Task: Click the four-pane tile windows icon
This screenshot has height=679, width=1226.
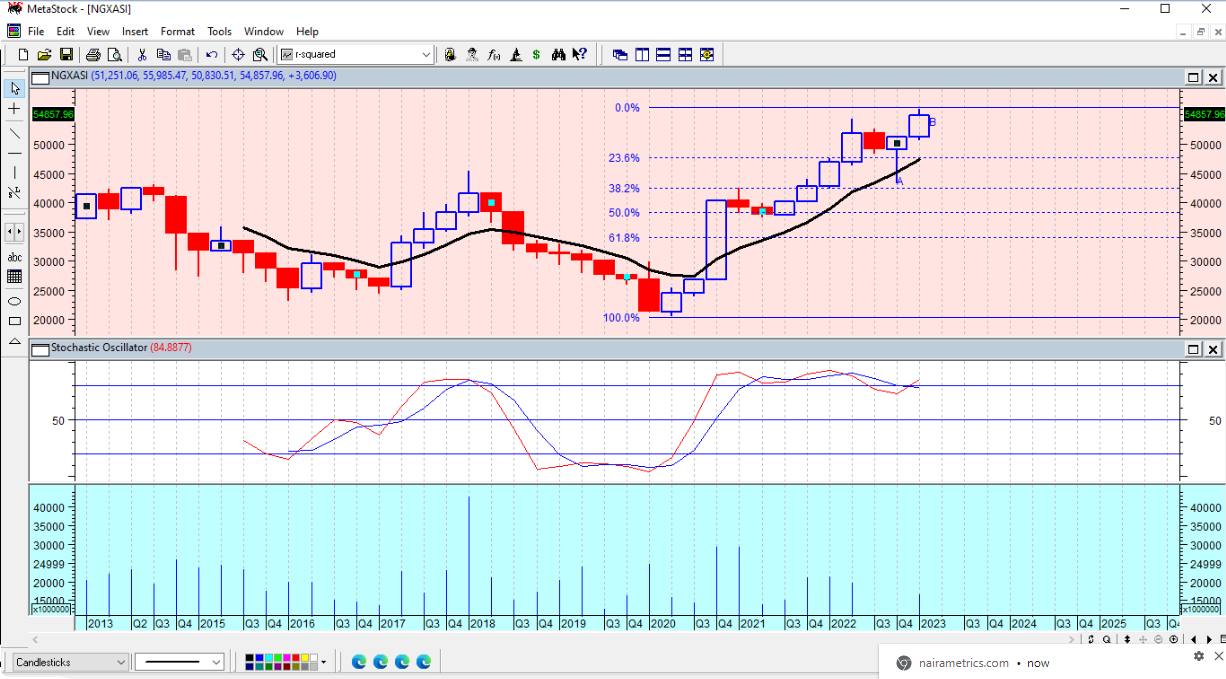Action: click(685, 54)
